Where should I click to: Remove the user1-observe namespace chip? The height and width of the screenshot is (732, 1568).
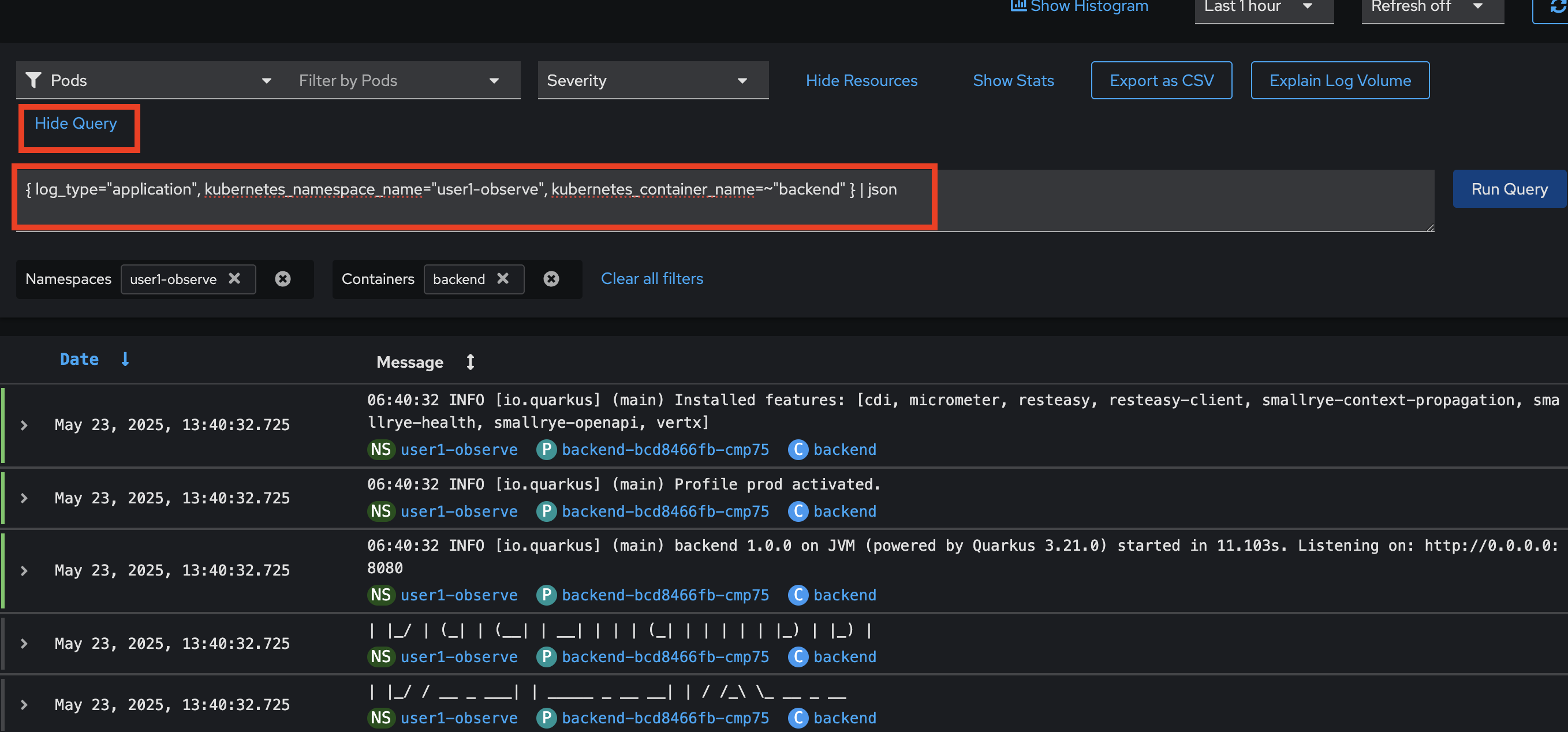(x=234, y=279)
